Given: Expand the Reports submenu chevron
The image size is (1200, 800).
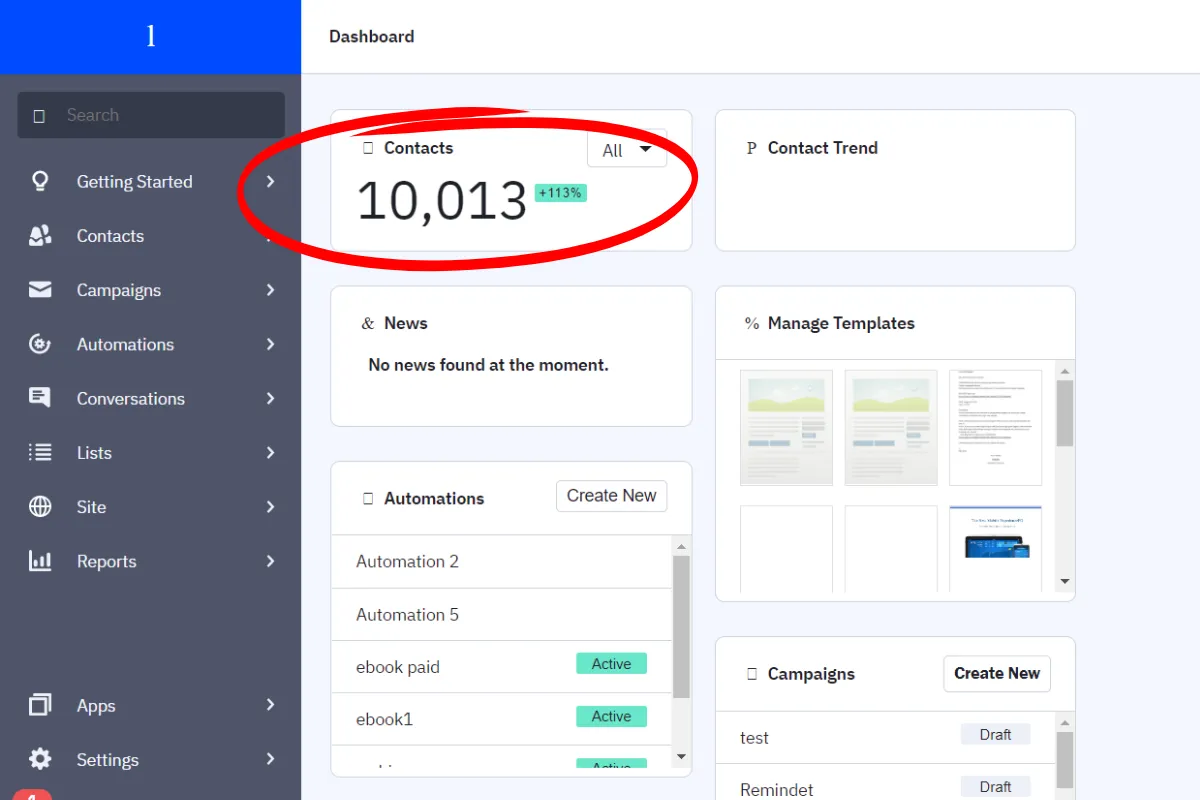Looking at the screenshot, I should point(270,561).
